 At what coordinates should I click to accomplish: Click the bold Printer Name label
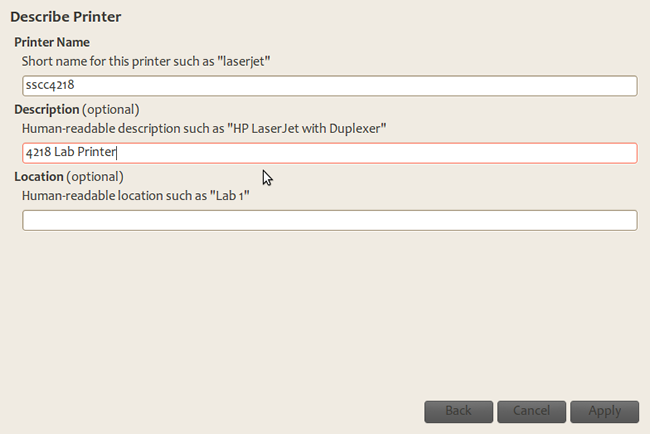[x=52, y=42]
